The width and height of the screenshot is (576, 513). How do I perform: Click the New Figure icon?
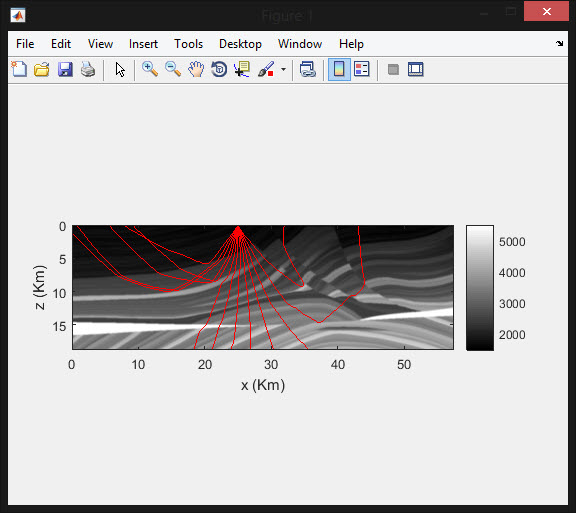coord(19,69)
